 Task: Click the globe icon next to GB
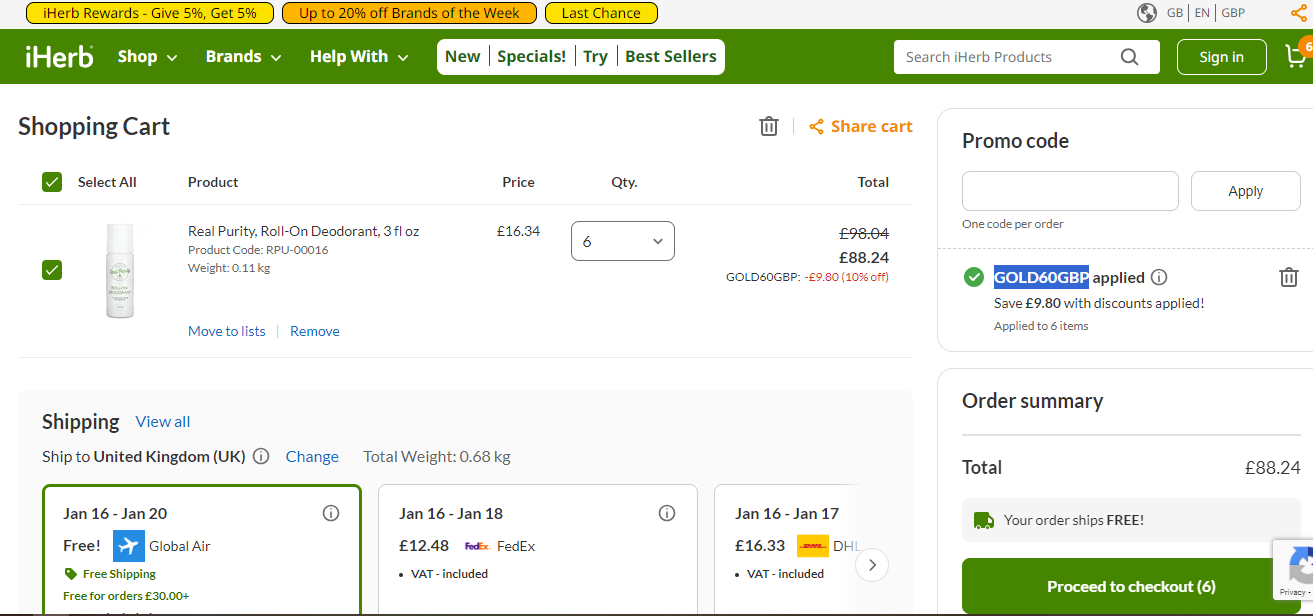(x=1147, y=13)
